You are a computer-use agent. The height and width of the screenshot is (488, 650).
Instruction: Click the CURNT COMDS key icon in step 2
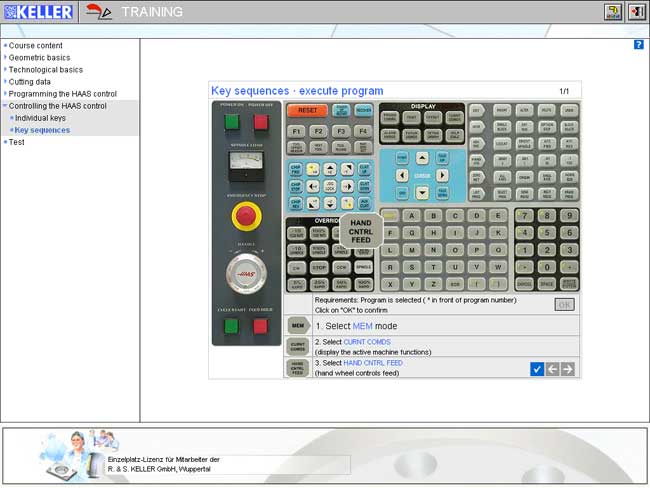click(298, 347)
